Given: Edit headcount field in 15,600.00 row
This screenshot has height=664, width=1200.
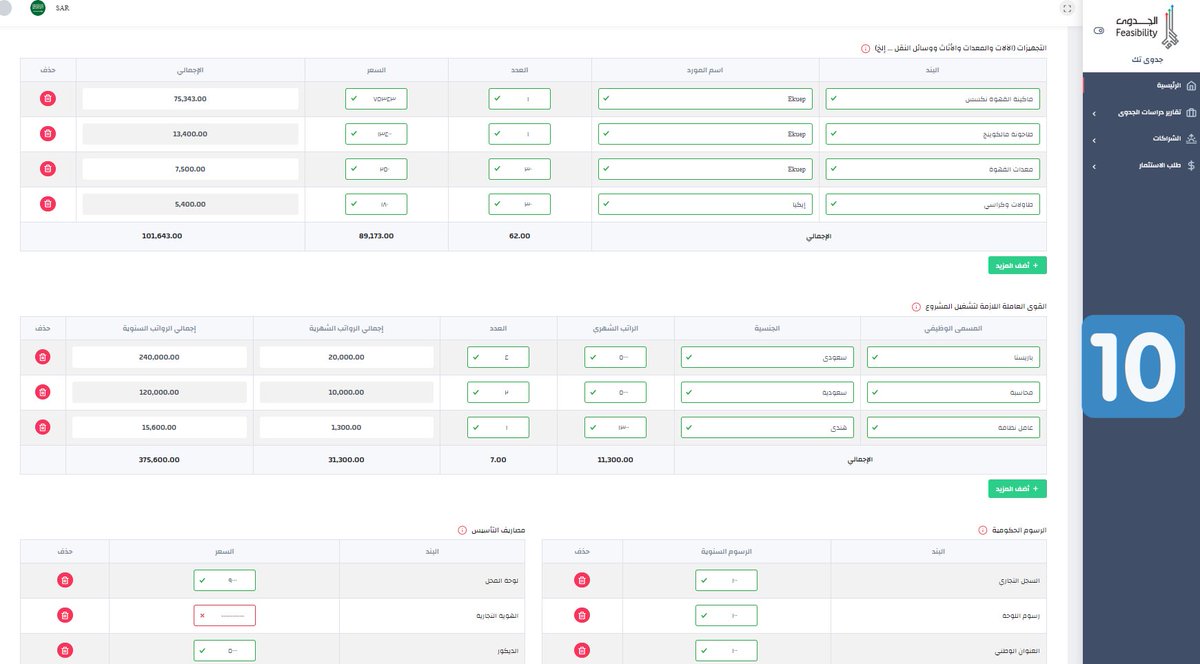Looking at the screenshot, I should coord(498,427).
